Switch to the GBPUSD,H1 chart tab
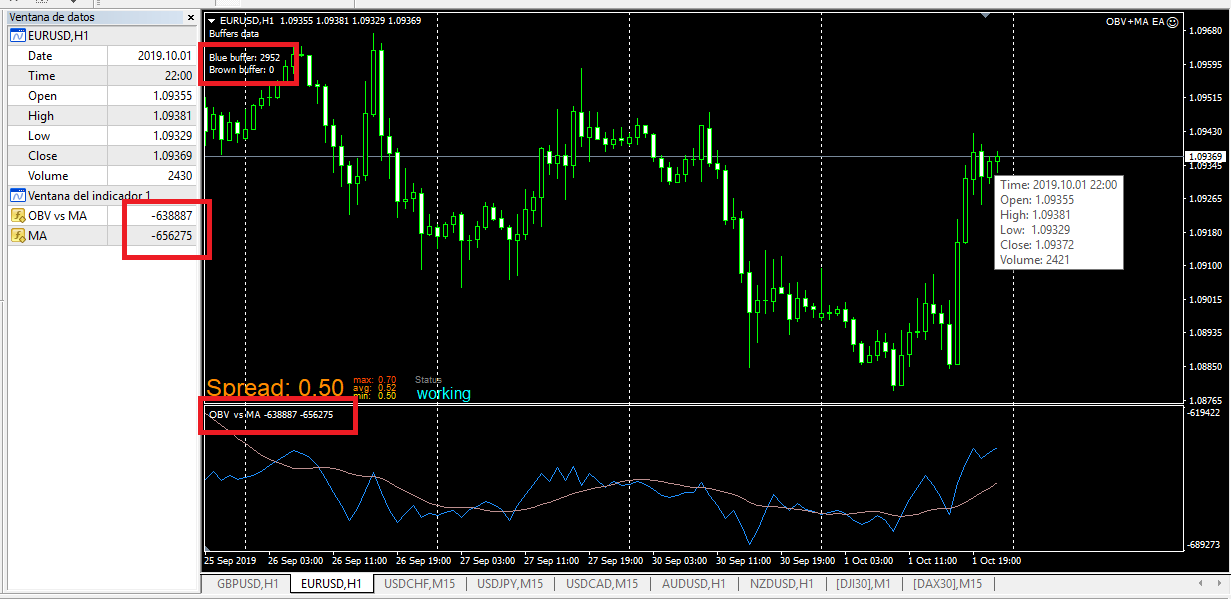1231x599 pixels. (247, 584)
